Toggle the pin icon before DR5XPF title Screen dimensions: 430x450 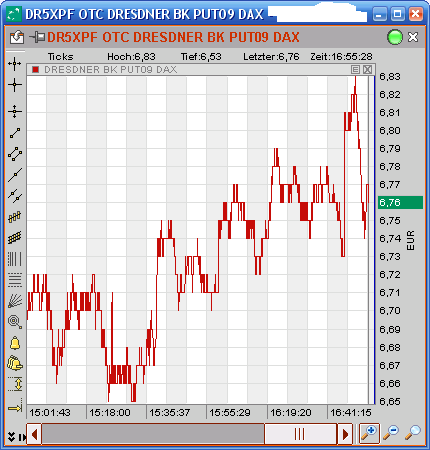click(x=37, y=37)
